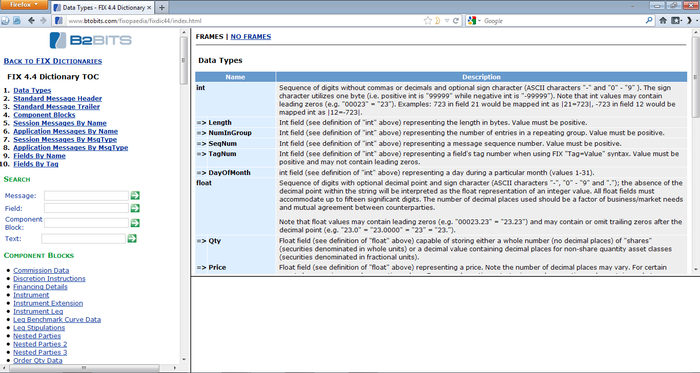Click the search magnifier icon

649,21
